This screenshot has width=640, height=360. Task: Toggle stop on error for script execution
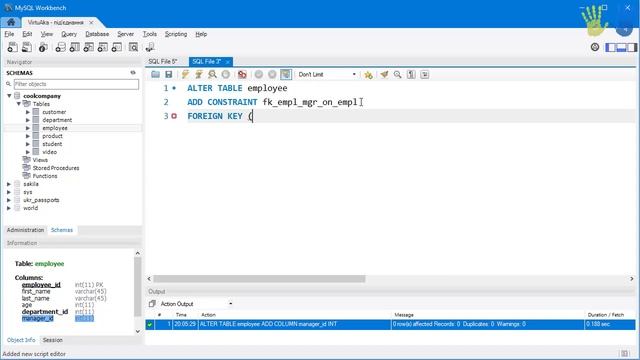242,74
